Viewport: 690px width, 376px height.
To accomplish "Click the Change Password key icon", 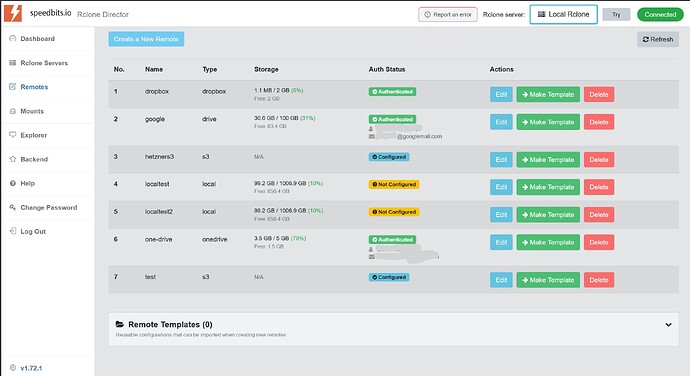I will click(x=12, y=207).
